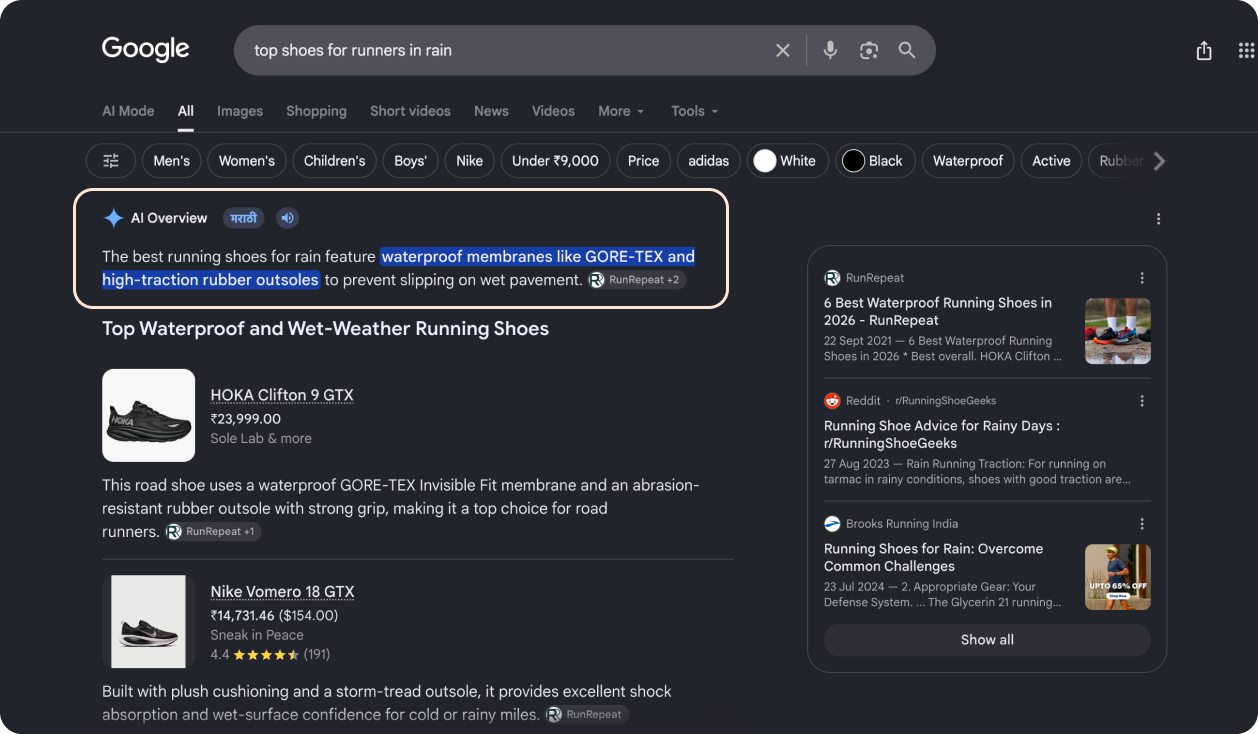Click 'Top Waterproof and Wet-Weather Running Shoes' heading
This screenshot has height=734, width=1258.
(x=325, y=329)
